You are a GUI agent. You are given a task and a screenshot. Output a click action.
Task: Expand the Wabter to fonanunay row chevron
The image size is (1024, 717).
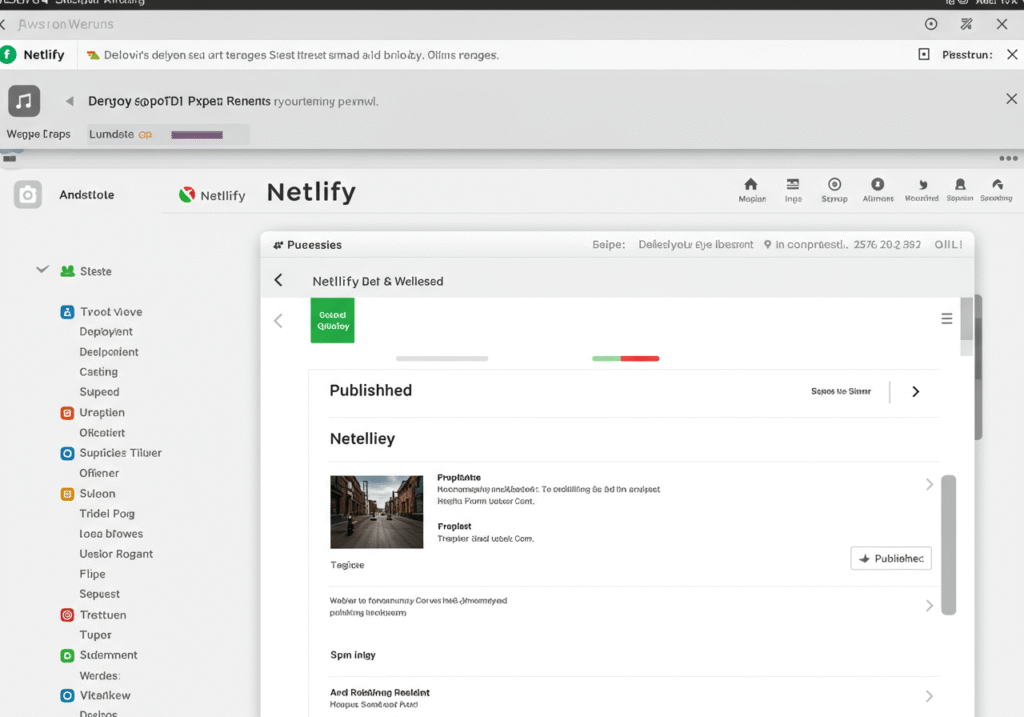pyautogui.click(x=929, y=606)
